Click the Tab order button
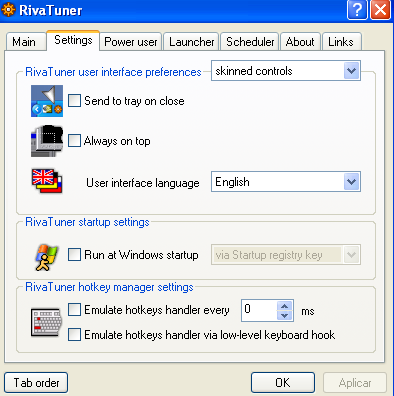 (36, 383)
